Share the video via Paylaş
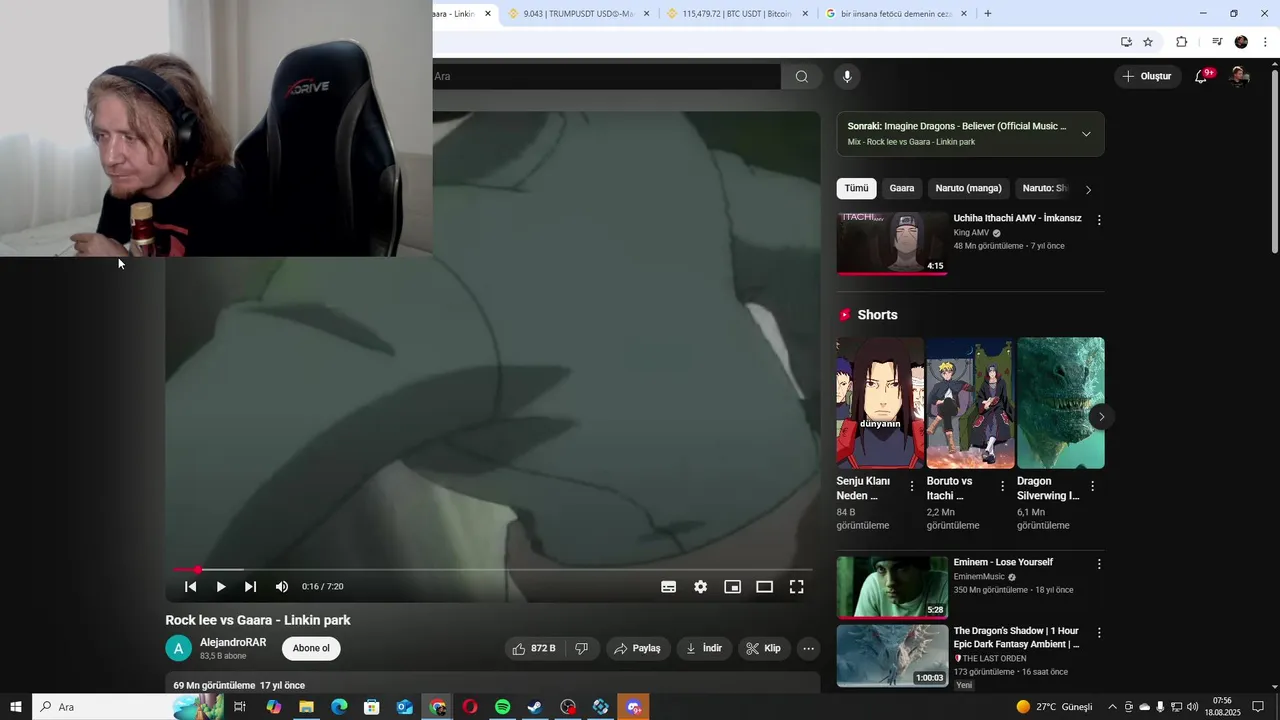Viewport: 1280px width, 720px height. [637, 648]
